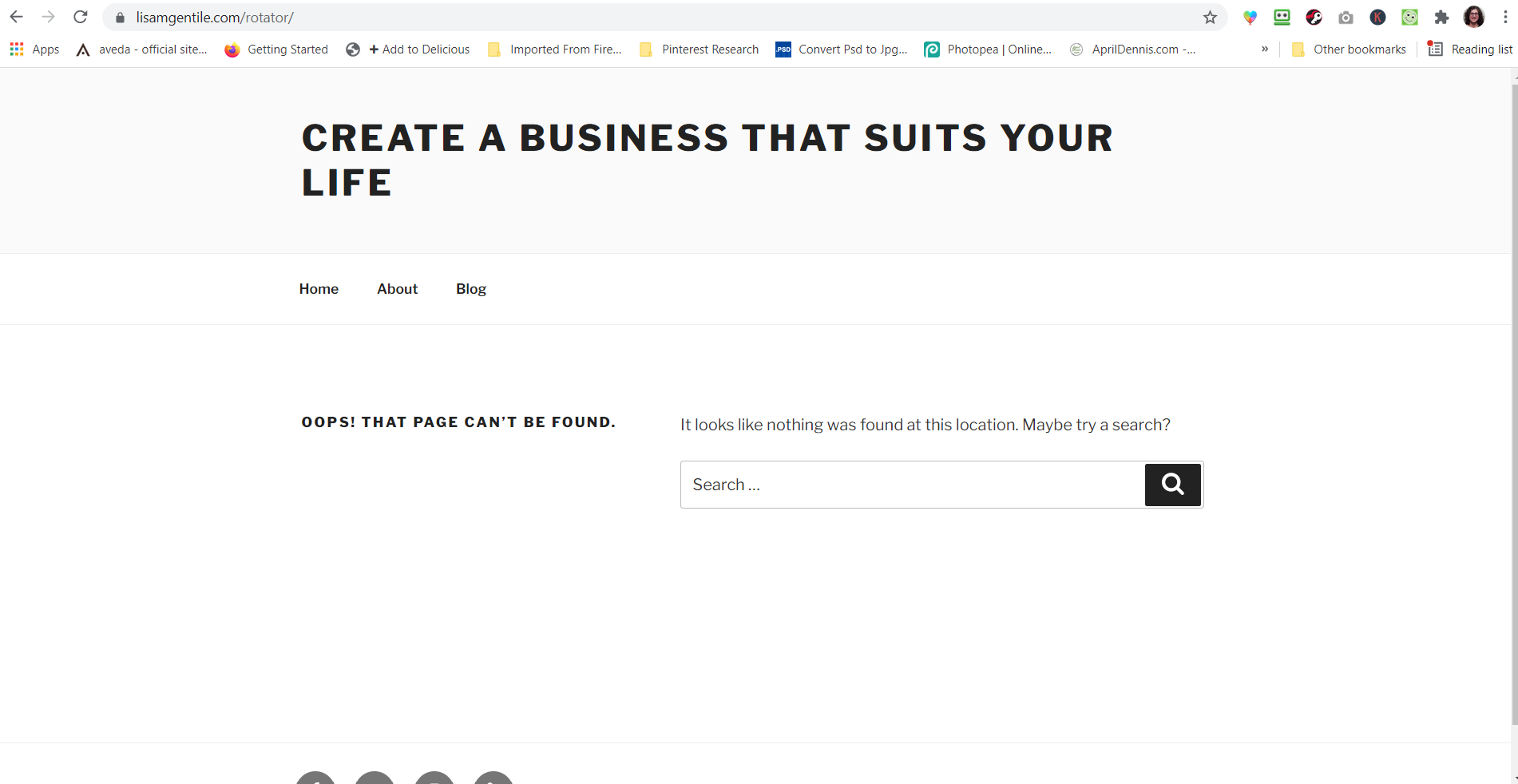Open the Getting Started bookmark
The image size is (1518, 784).
(x=276, y=49)
